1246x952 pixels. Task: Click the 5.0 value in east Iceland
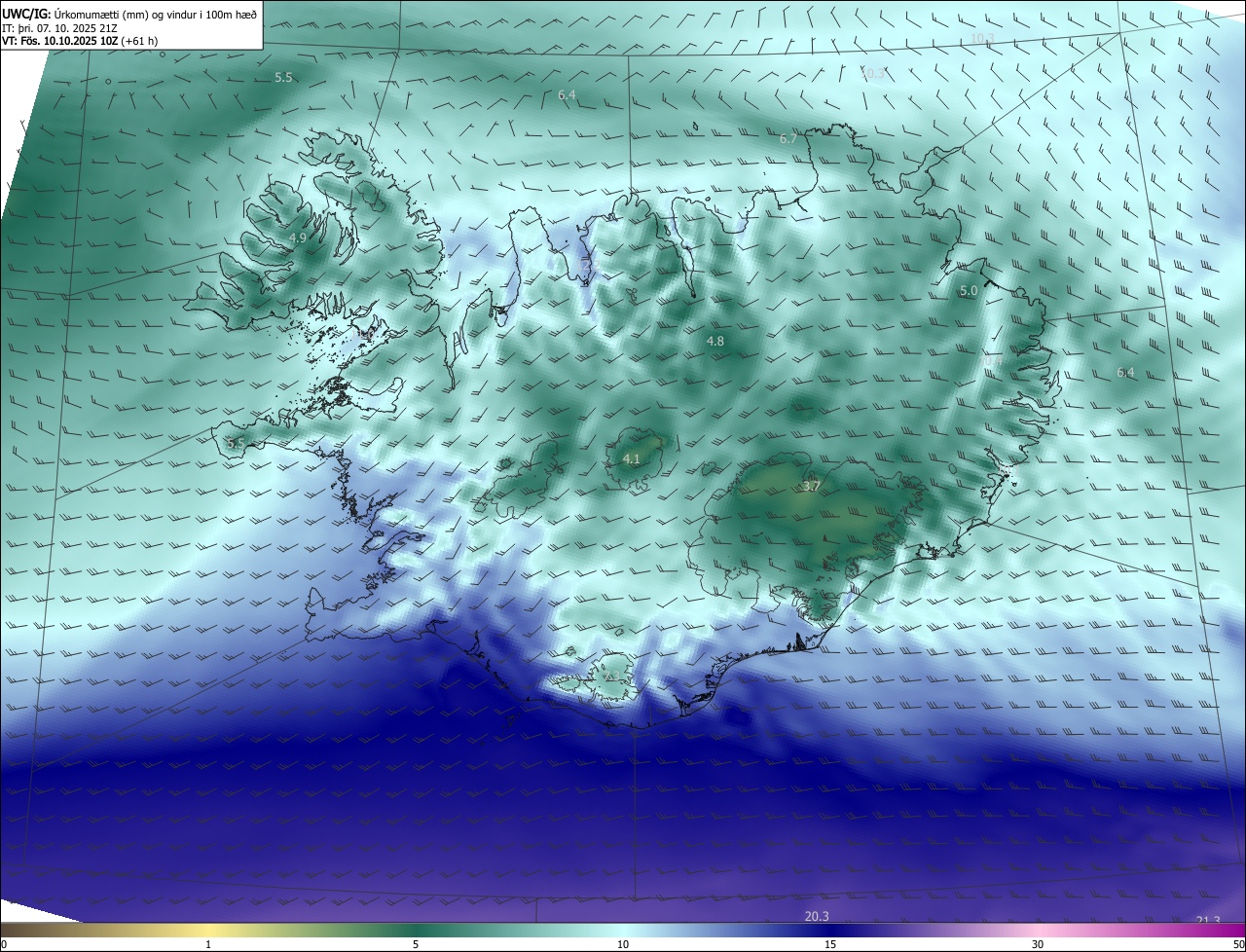[969, 291]
